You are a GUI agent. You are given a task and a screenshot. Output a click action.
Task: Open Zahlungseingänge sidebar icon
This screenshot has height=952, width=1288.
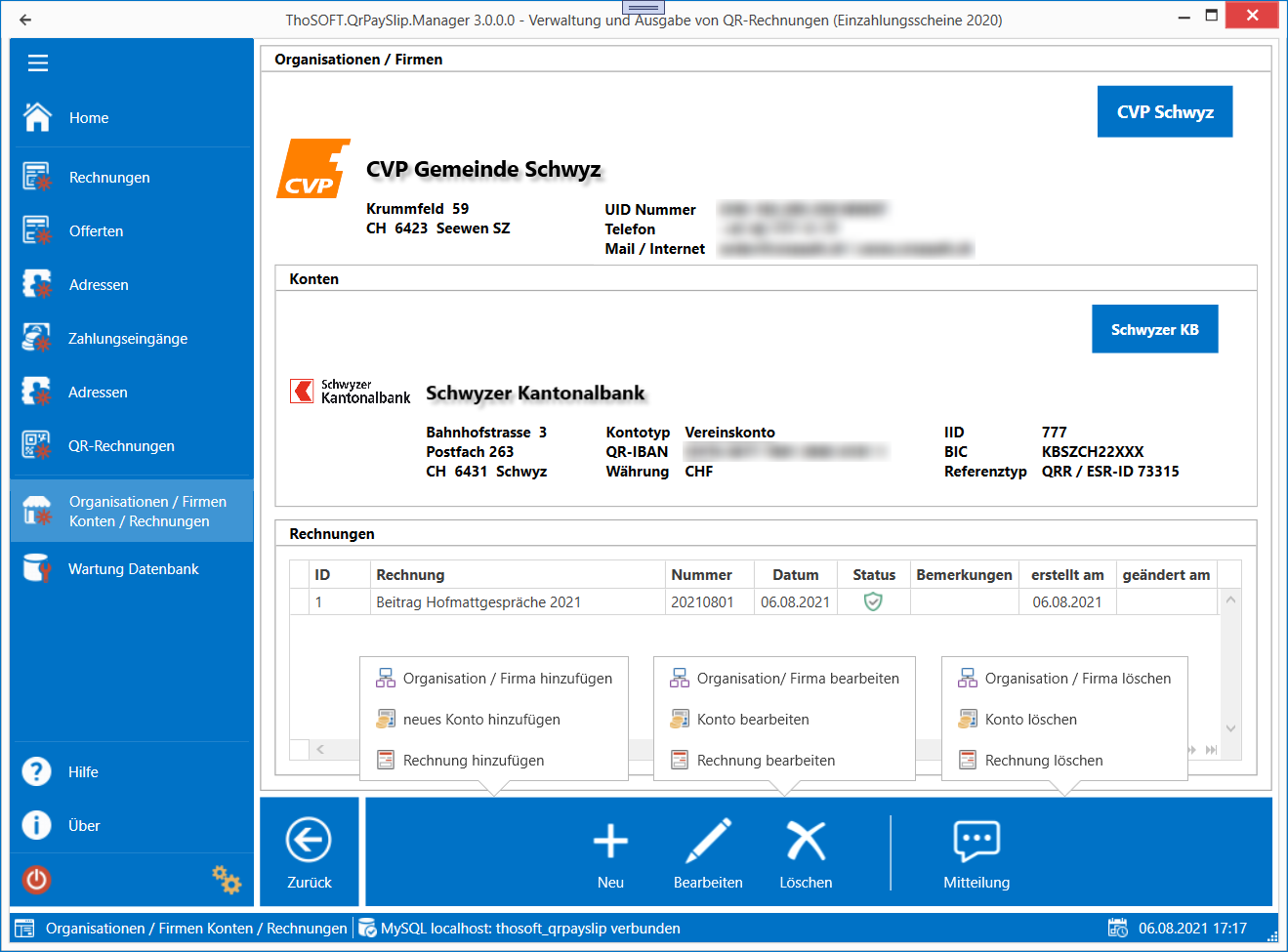click(37, 338)
